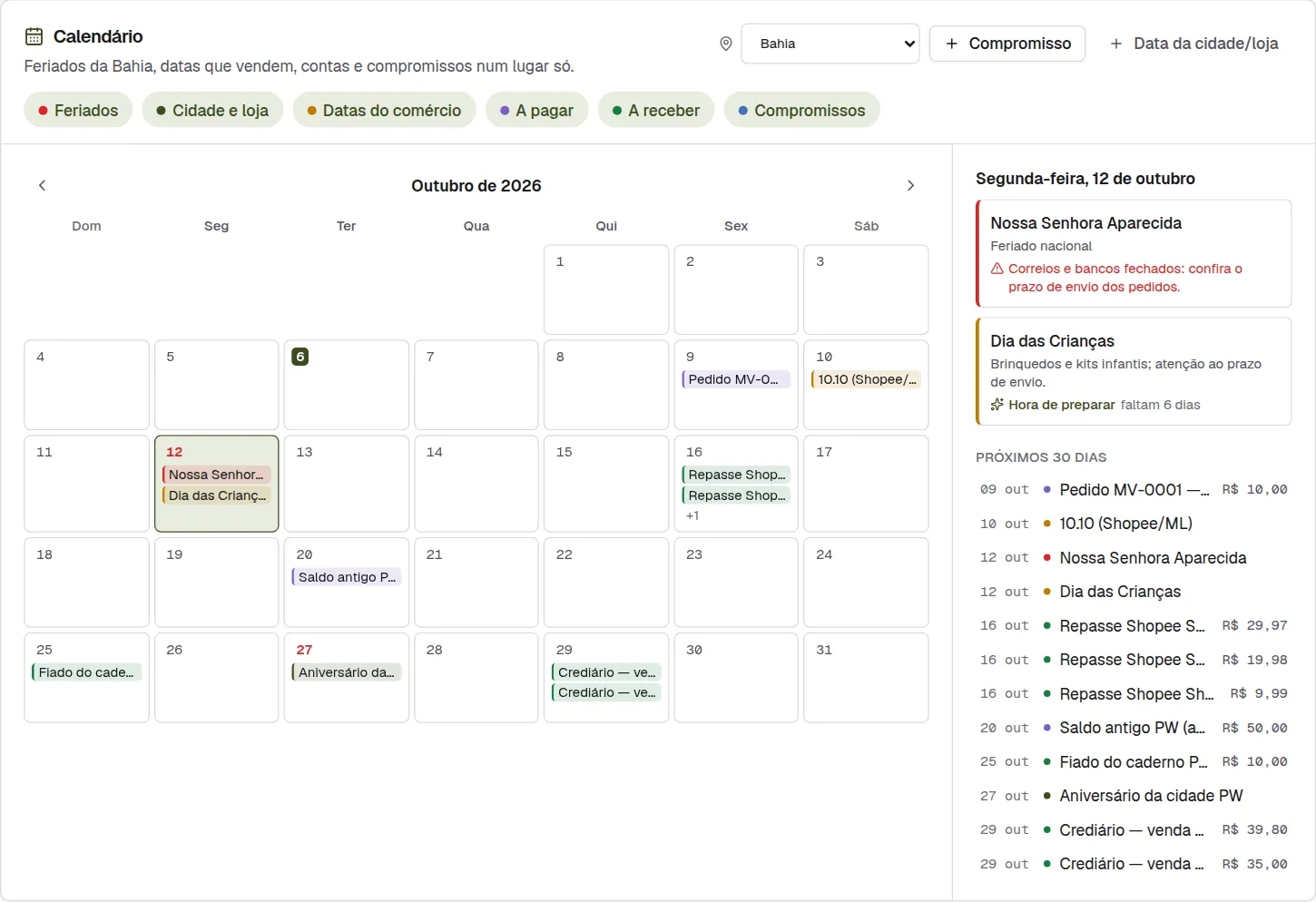Open first Crediário event on day 29

pyautogui.click(x=606, y=672)
